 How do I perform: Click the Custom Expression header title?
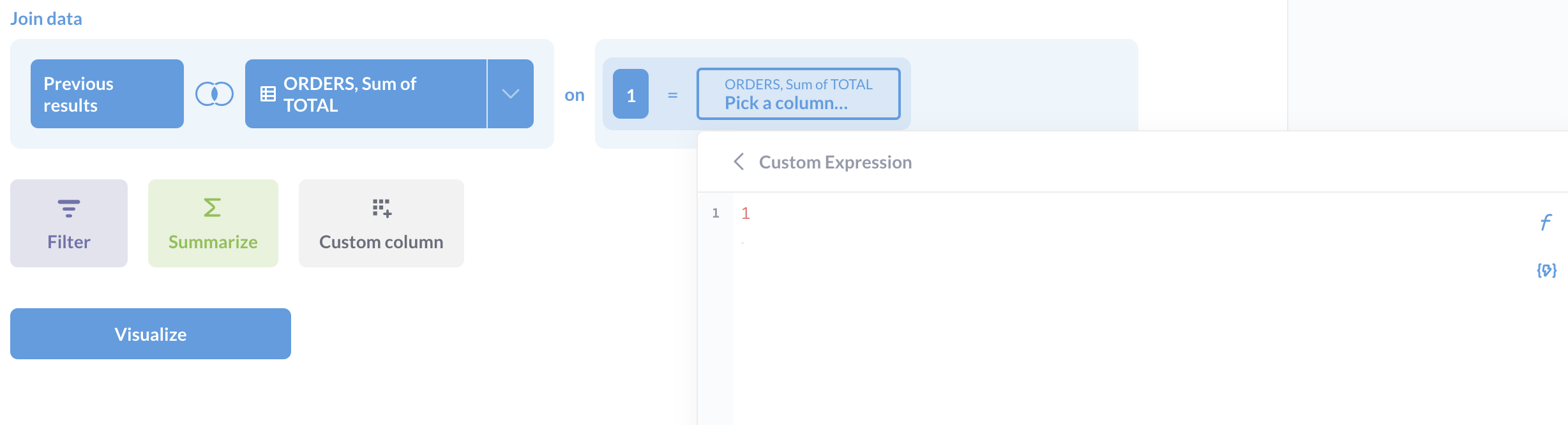click(835, 162)
